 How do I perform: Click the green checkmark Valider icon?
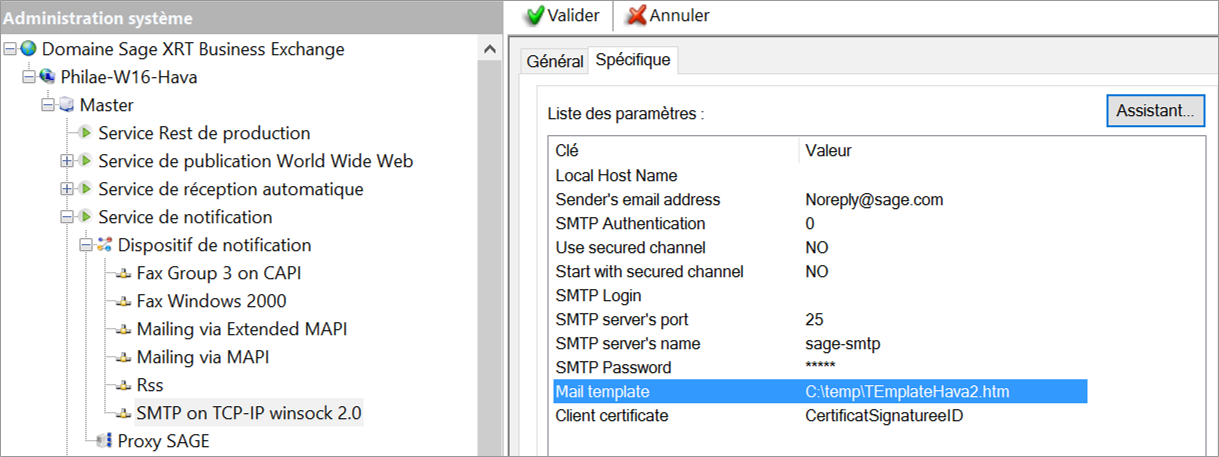534,16
